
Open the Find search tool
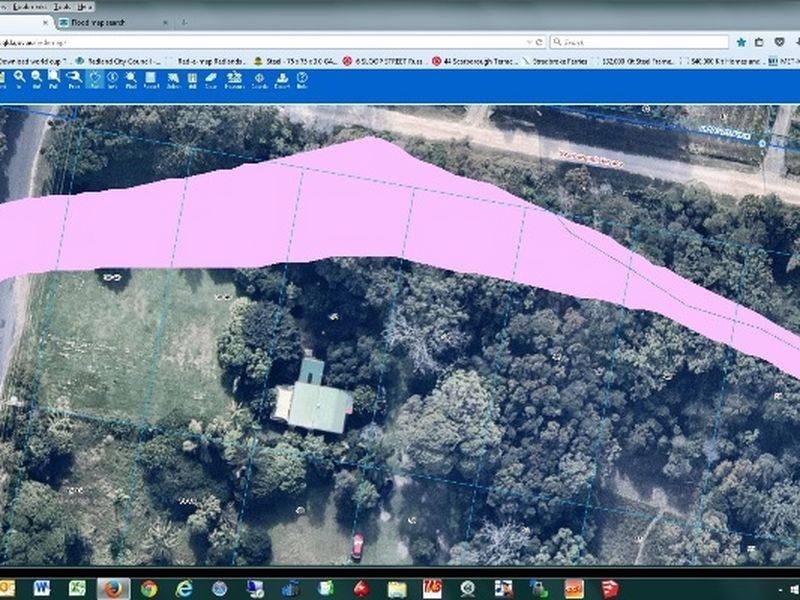(131, 80)
